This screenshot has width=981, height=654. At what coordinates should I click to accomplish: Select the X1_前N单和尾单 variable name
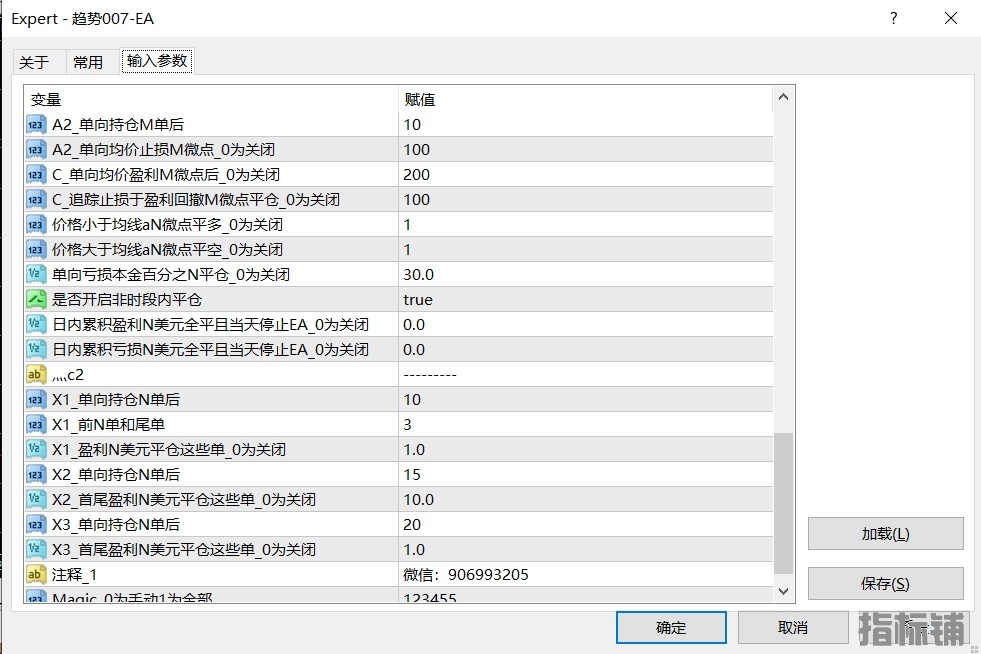tap(108, 425)
